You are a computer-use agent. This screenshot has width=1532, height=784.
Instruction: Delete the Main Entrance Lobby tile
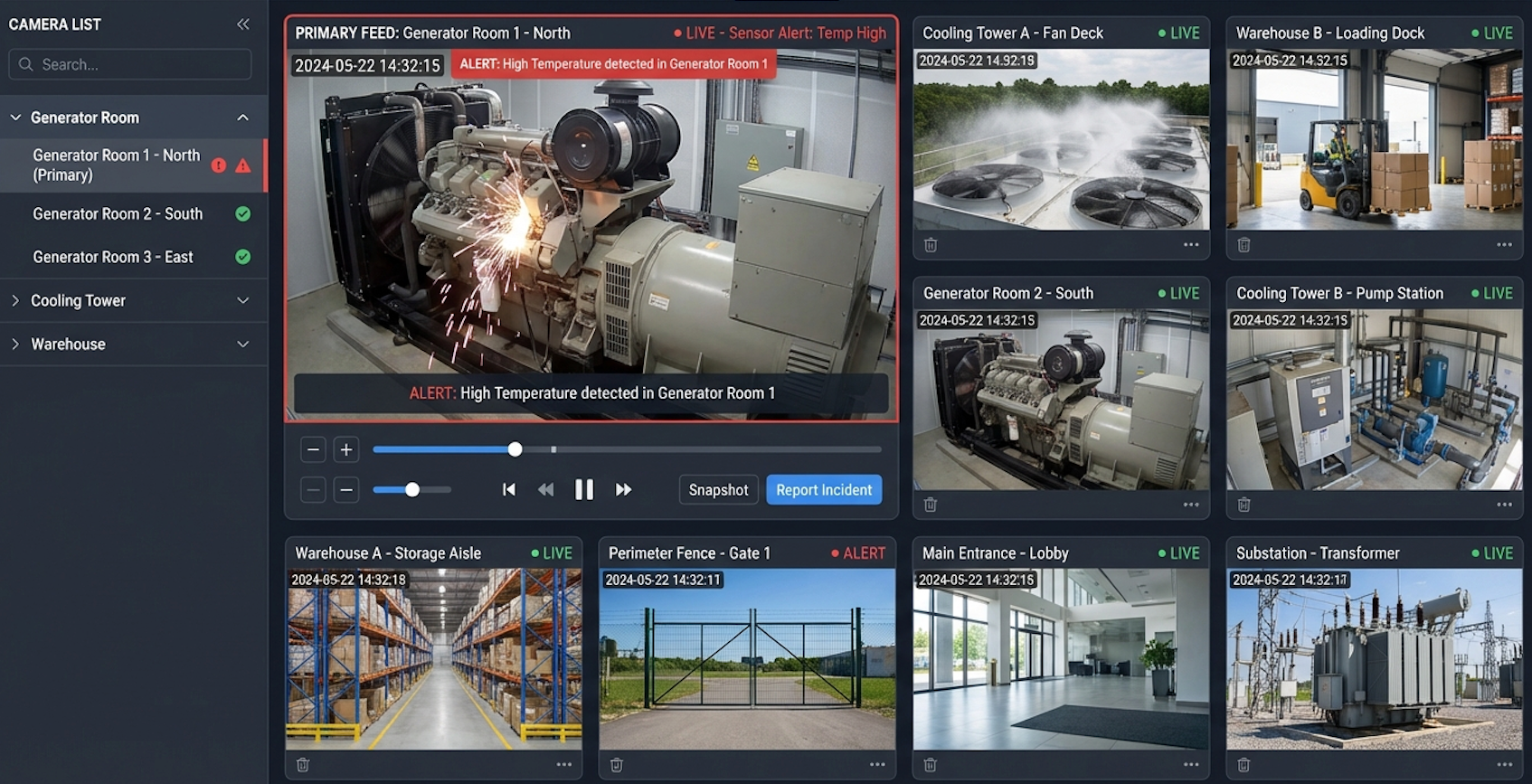click(x=930, y=765)
